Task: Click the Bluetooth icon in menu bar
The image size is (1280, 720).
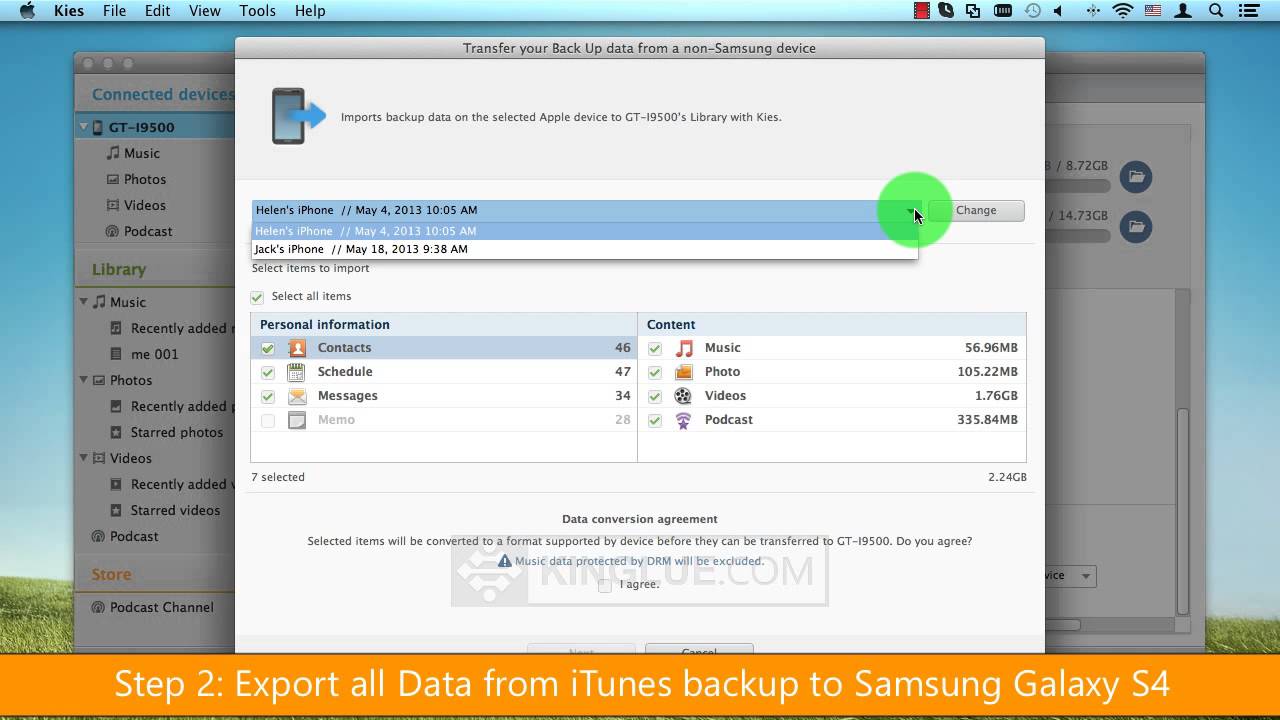Action: pyautogui.click(x=1092, y=11)
